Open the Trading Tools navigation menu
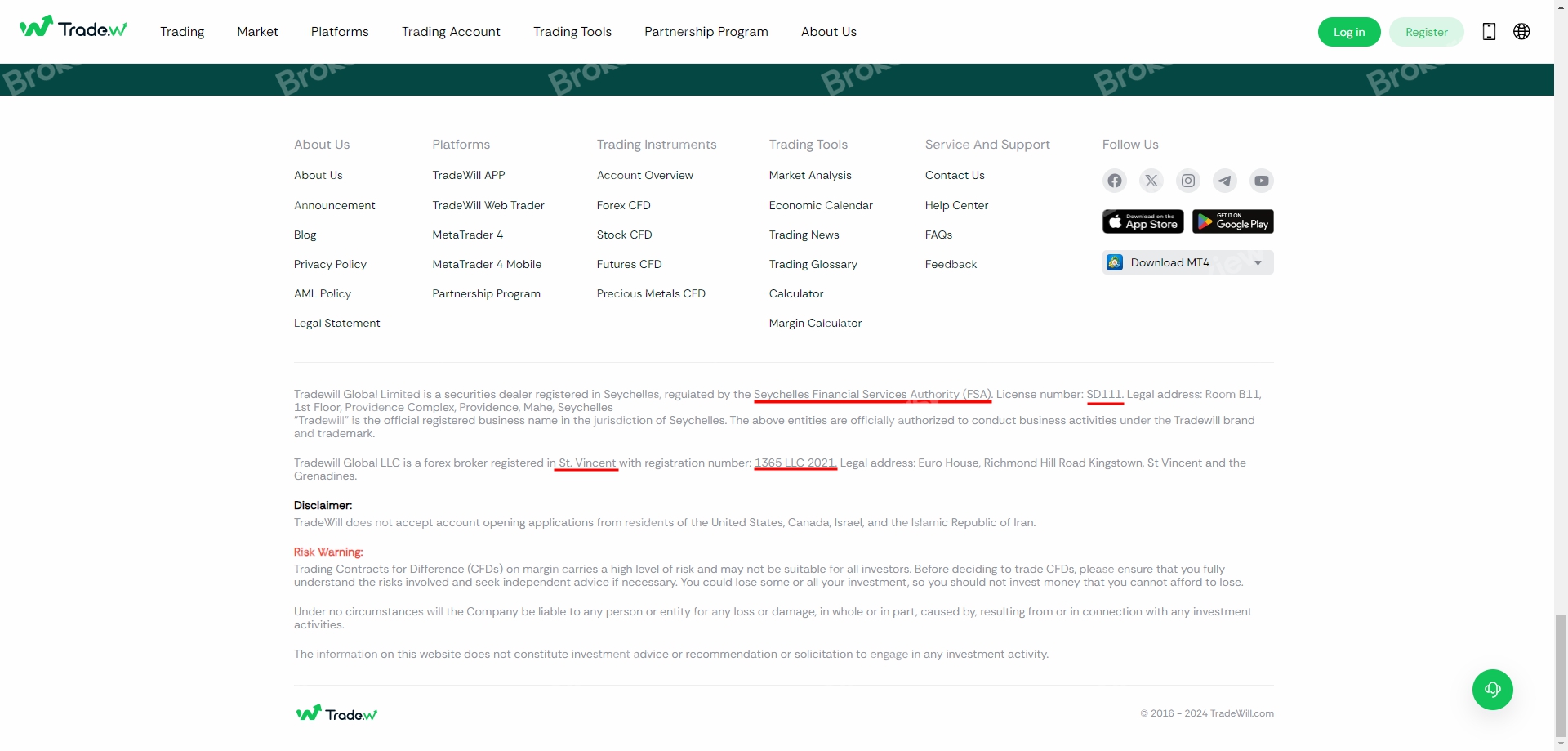This screenshot has height=751, width=1568. click(572, 32)
